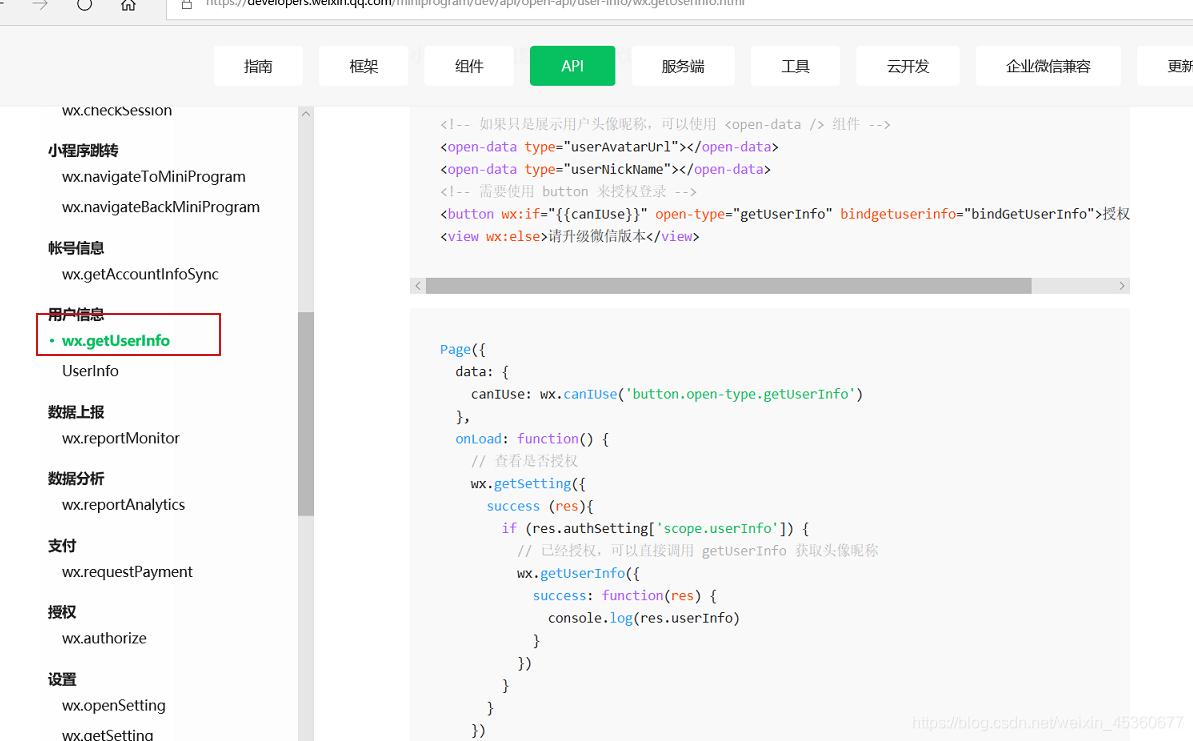
Task: Open wx.getAccountInfoSync sidebar link
Action: pos(140,274)
